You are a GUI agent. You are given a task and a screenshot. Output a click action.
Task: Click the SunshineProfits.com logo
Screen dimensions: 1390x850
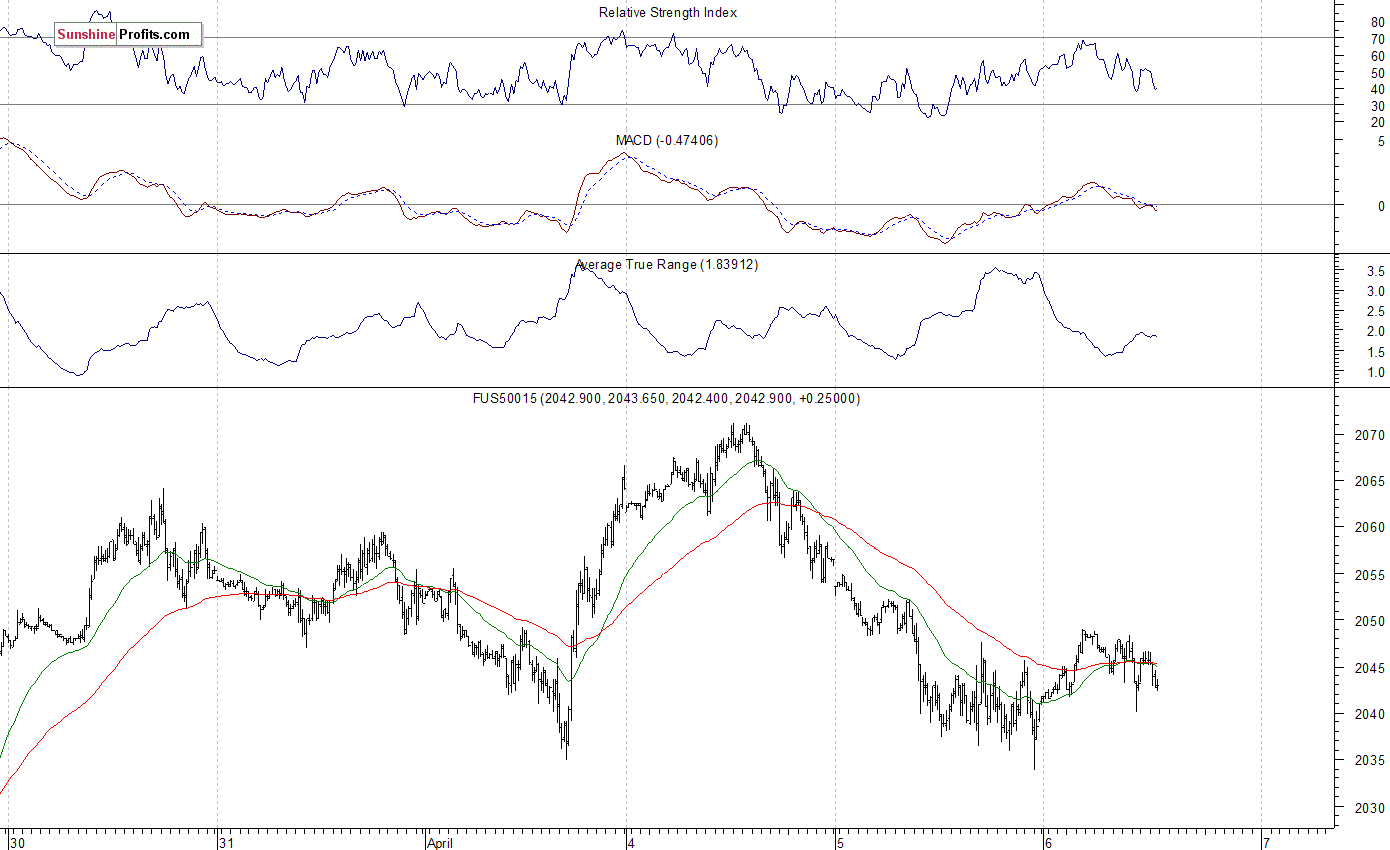128,35
